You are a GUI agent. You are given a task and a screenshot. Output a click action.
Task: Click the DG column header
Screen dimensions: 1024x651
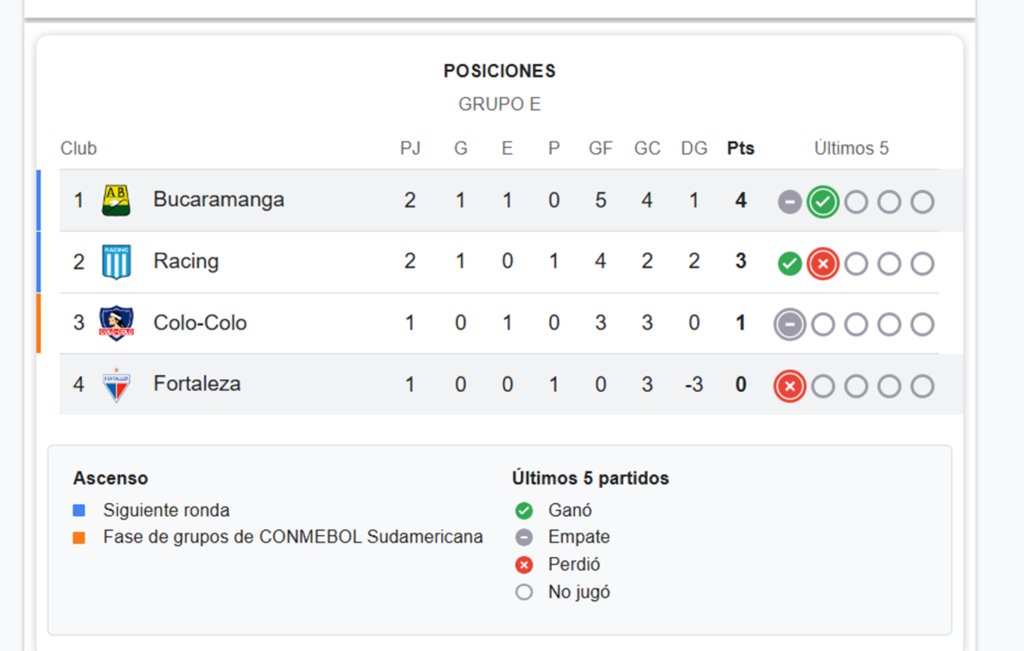tap(694, 148)
